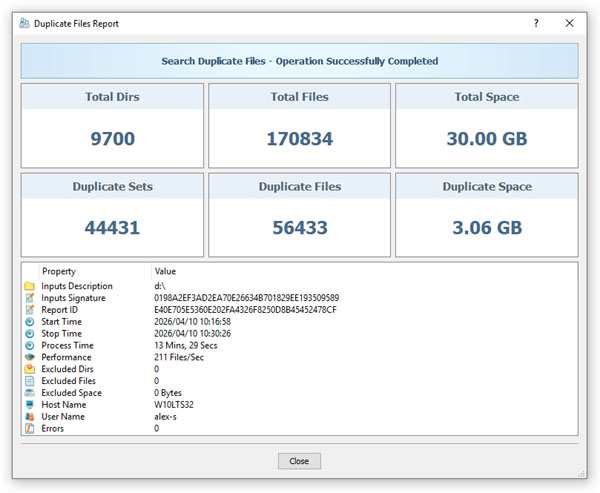Select the Excluded Dirs property label
The image size is (600, 493).
coord(67,369)
